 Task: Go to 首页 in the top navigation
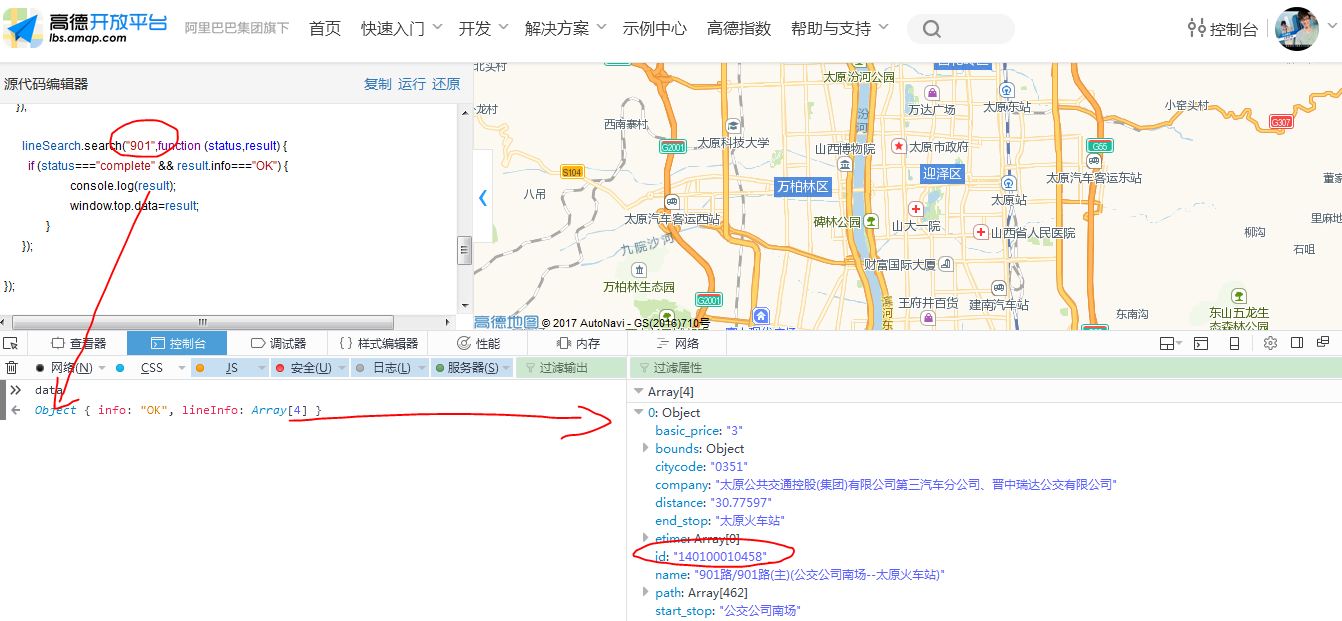point(325,28)
